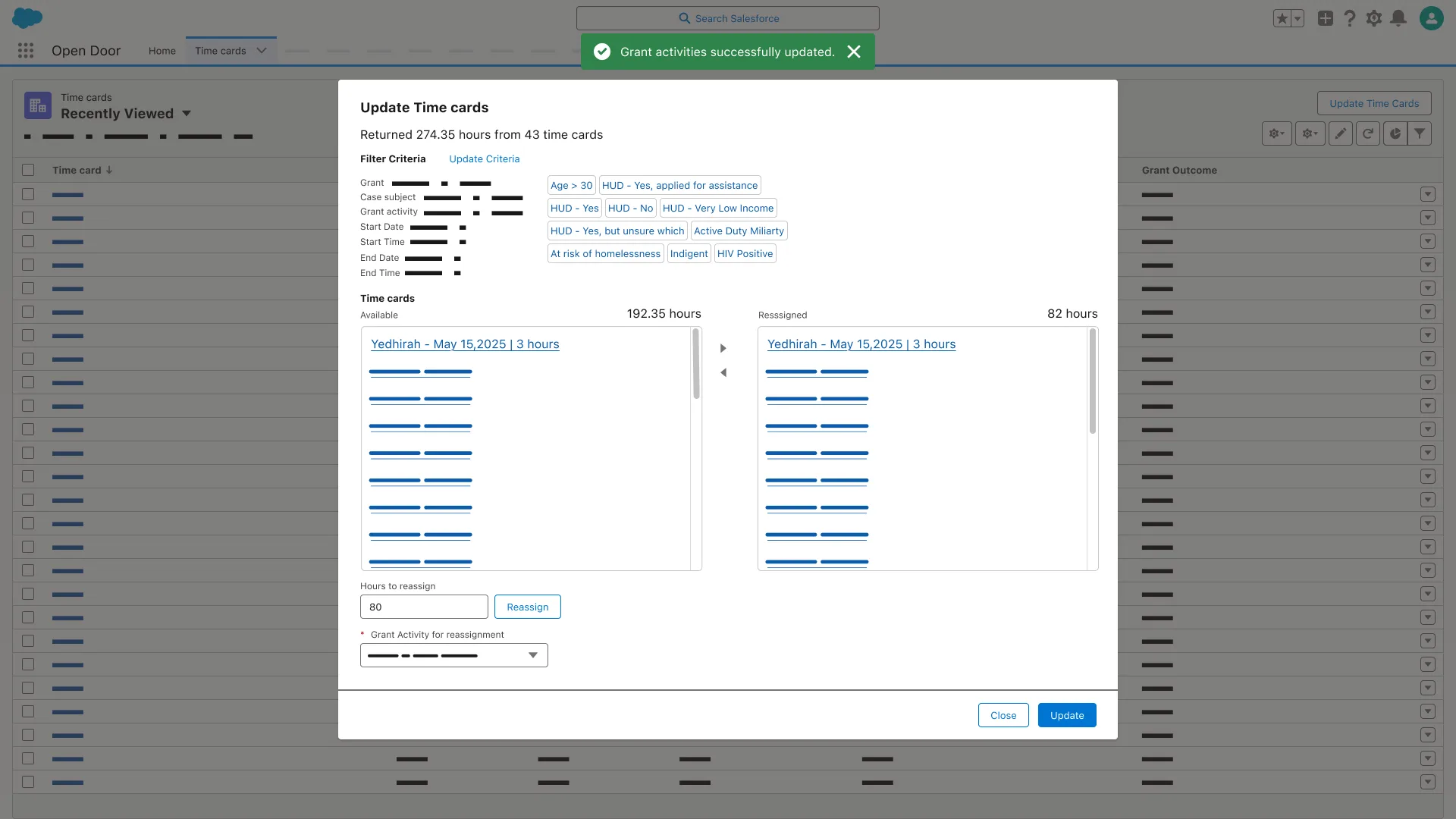Select the HUD - No filter pill

[630, 208]
